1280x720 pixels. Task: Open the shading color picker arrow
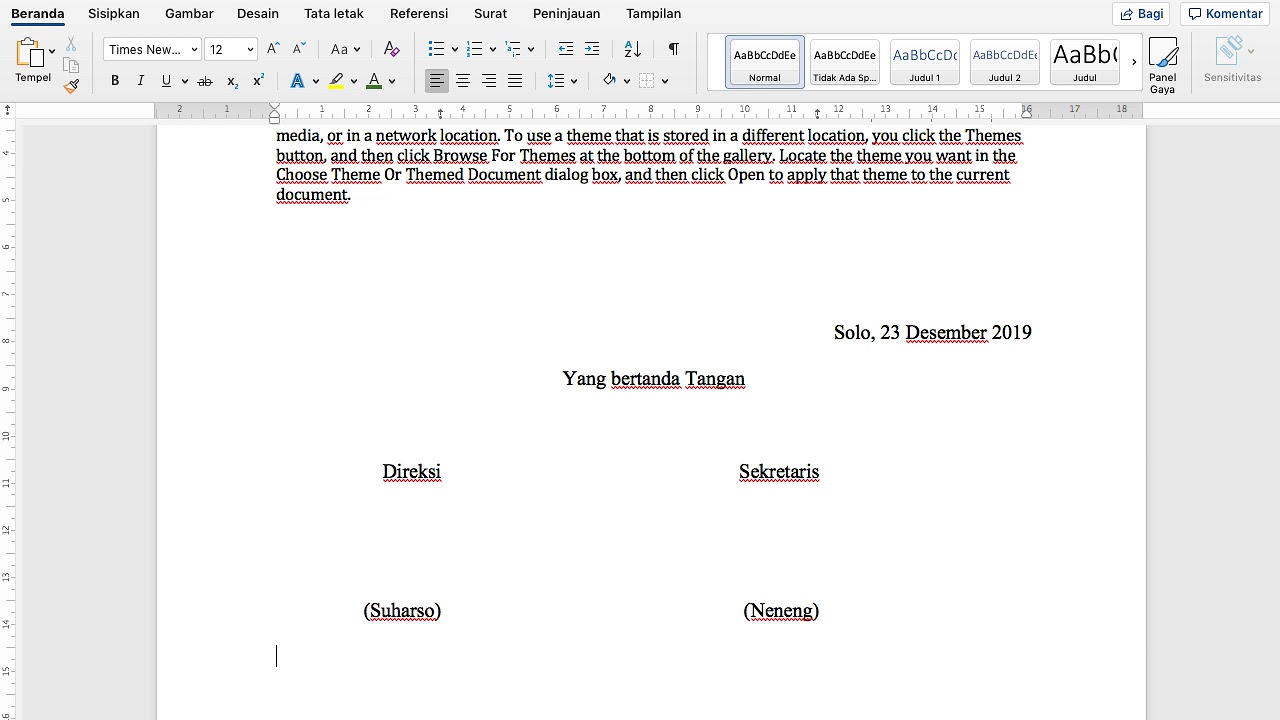tap(627, 82)
